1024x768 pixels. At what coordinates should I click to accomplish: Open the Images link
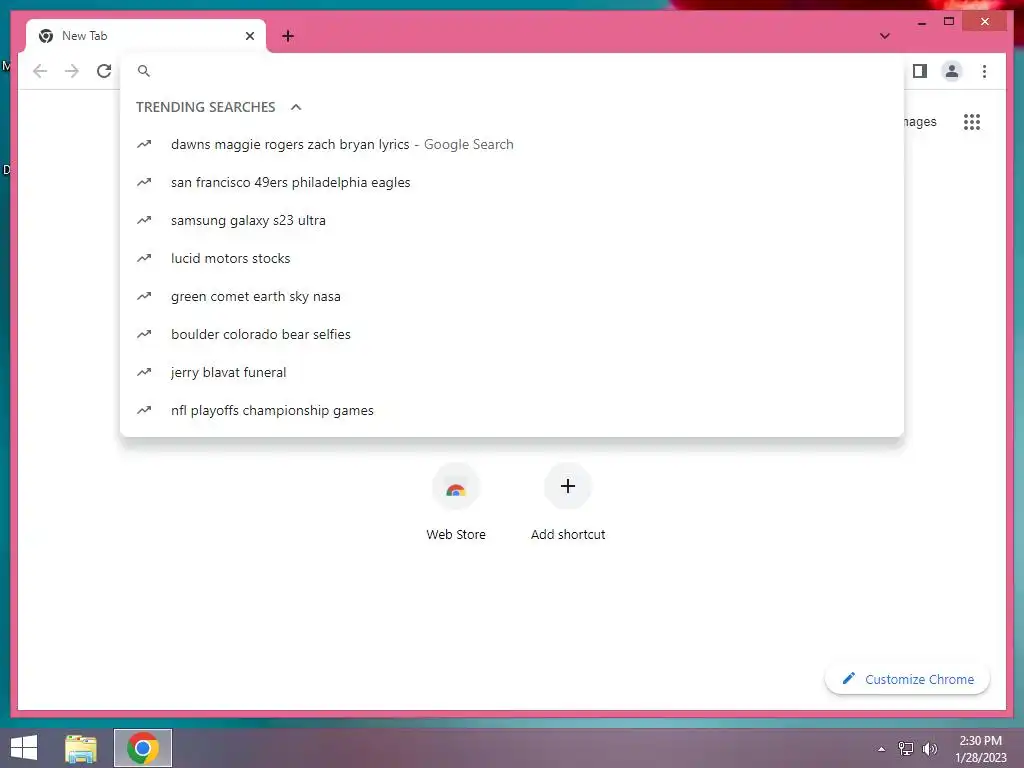920,121
